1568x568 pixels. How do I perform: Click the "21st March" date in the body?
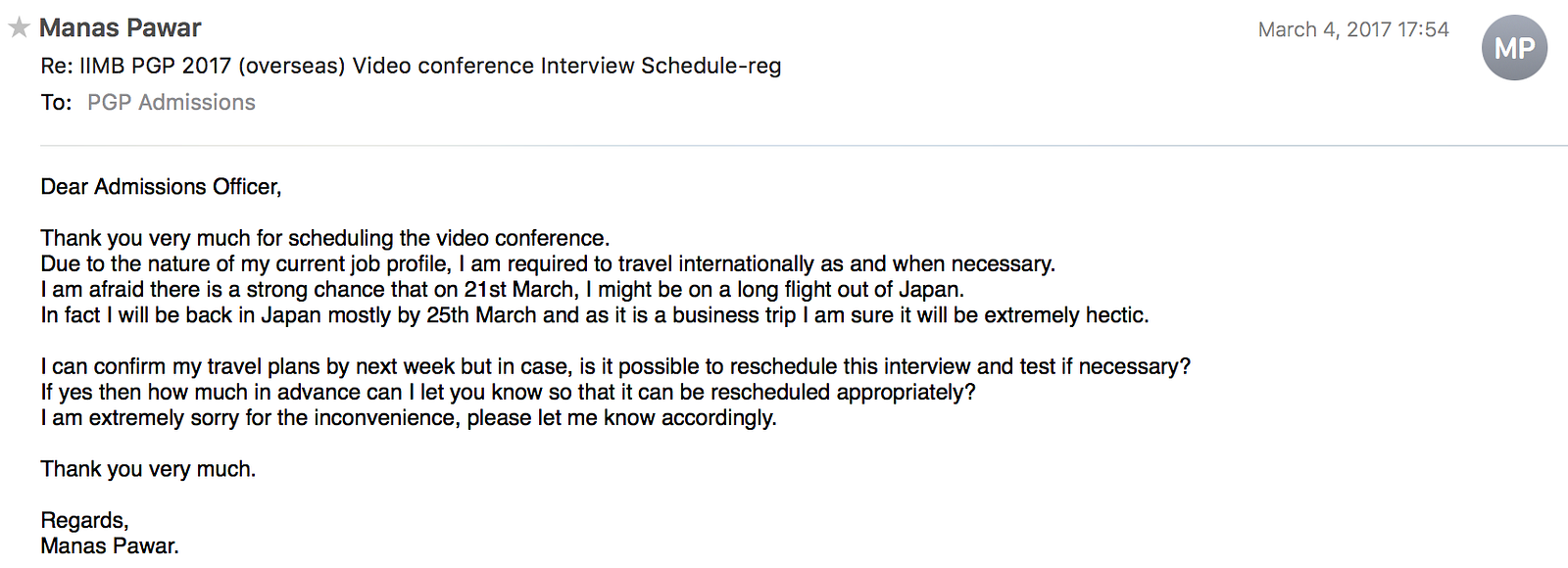coord(520,289)
